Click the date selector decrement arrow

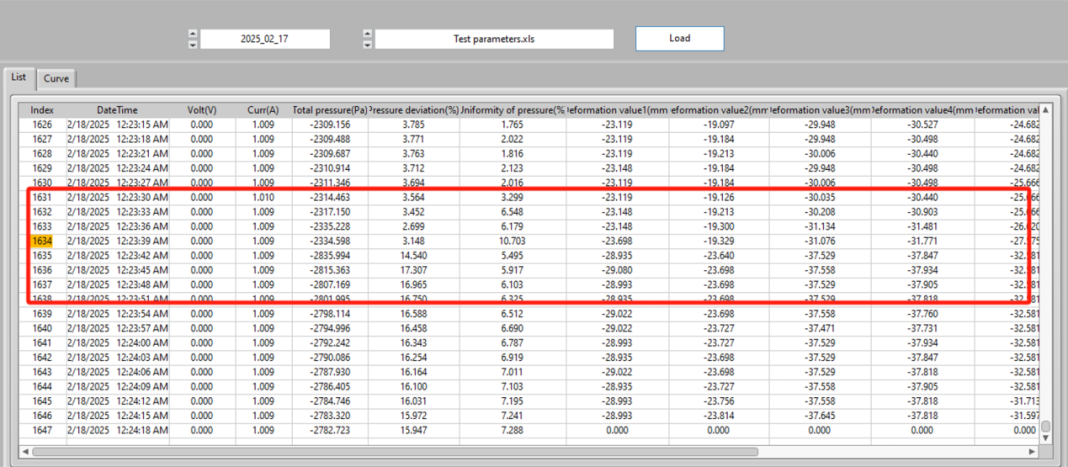coord(192,43)
